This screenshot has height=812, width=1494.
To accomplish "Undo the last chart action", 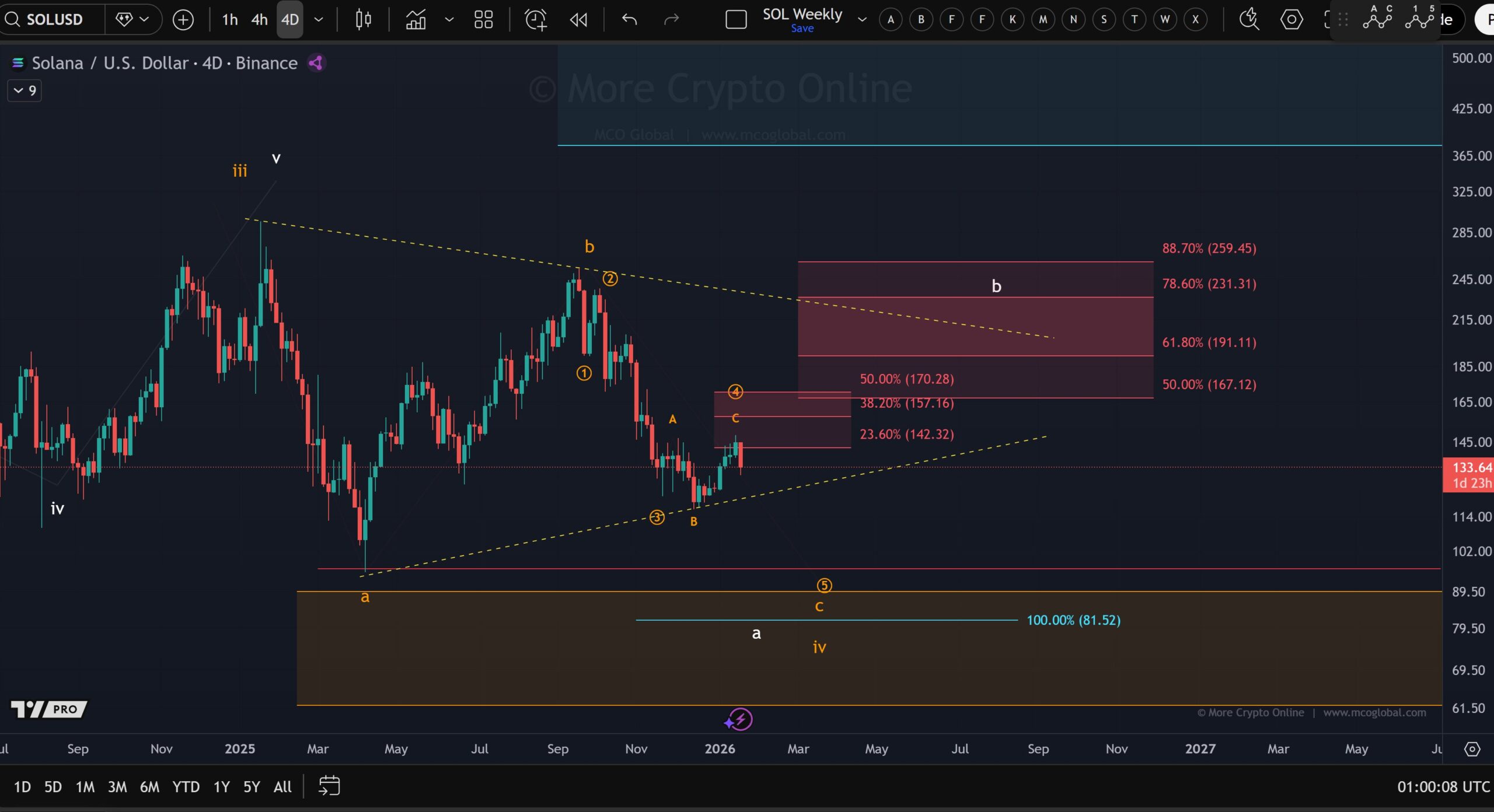I will (629, 19).
